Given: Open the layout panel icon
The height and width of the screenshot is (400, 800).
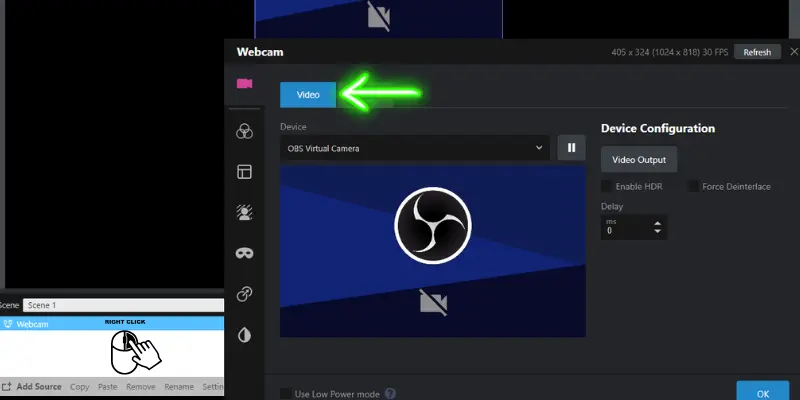Looking at the screenshot, I should (244, 172).
